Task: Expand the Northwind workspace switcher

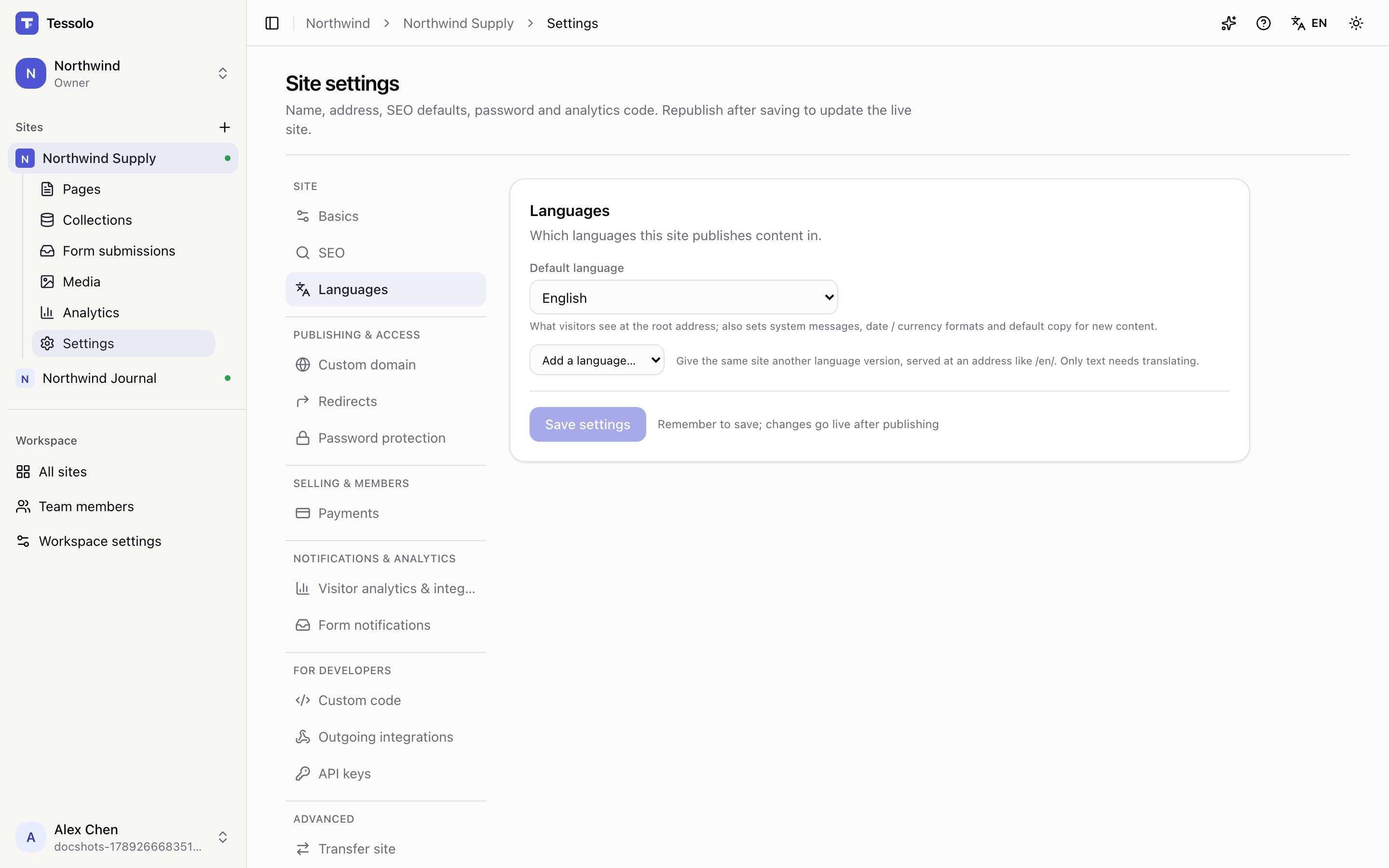Action: click(x=123, y=73)
